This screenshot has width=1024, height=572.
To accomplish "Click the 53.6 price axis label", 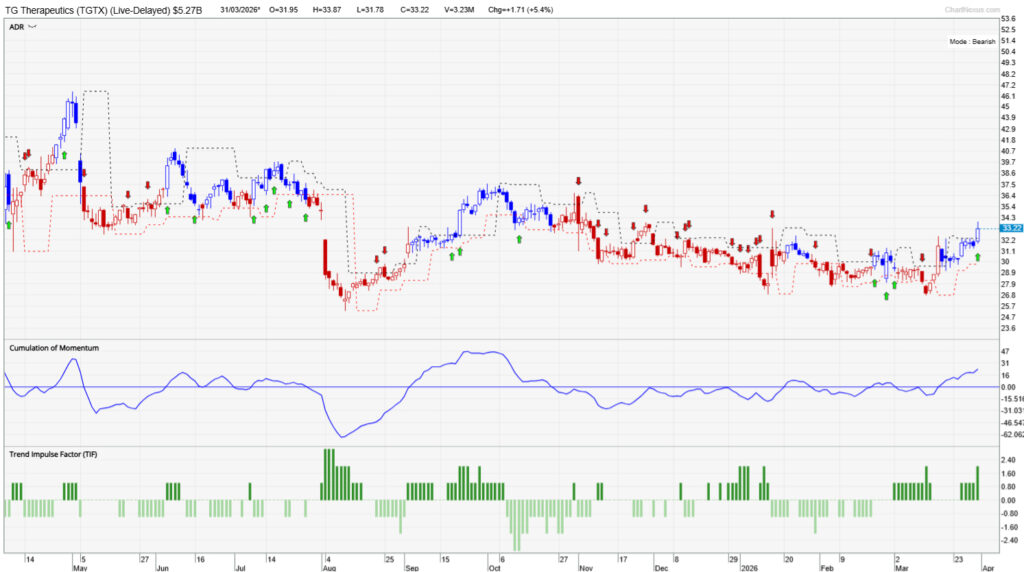I will point(1008,20).
